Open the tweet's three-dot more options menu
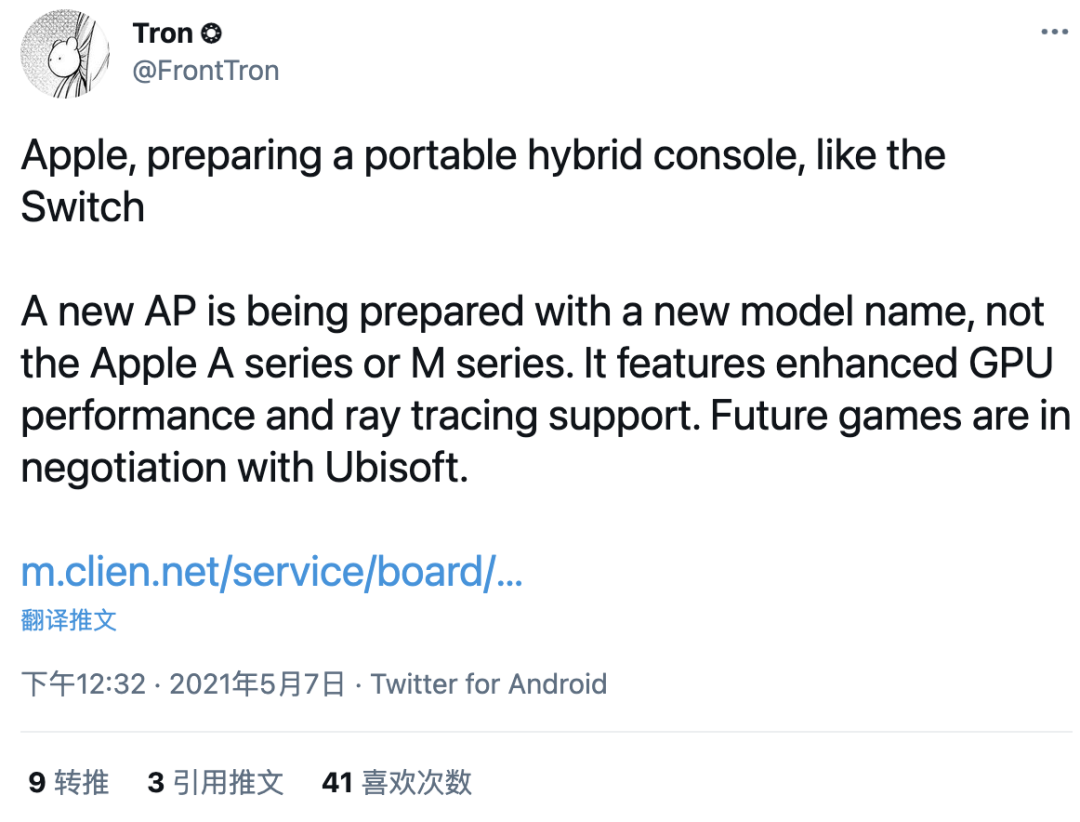The height and width of the screenshot is (822, 1080). click(x=1054, y=32)
